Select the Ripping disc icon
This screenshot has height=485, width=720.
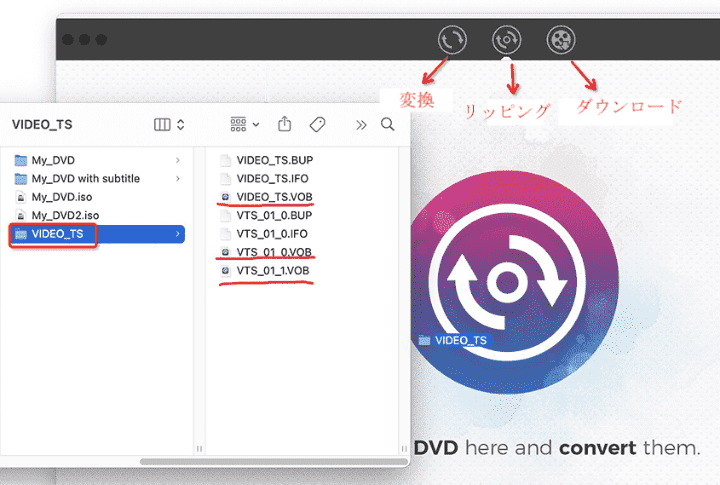point(506,39)
